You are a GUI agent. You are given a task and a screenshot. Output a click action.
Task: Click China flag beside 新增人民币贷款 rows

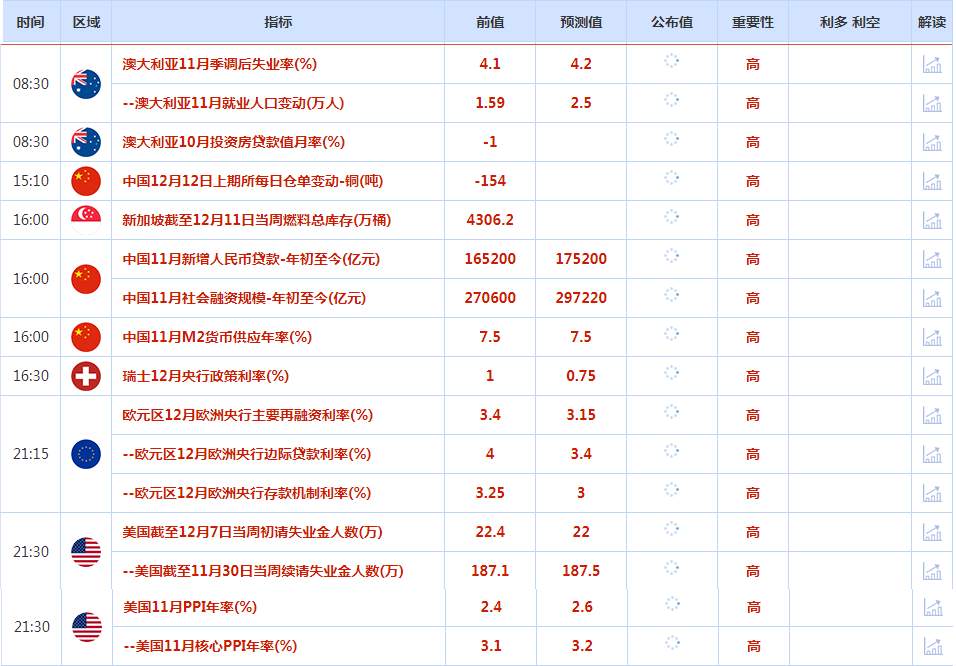coord(86,279)
